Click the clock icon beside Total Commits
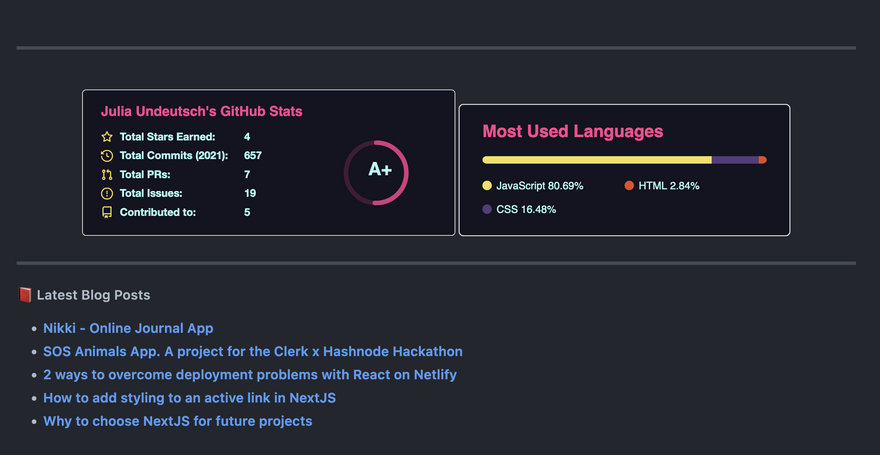The height and width of the screenshot is (455, 880). pos(107,156)
